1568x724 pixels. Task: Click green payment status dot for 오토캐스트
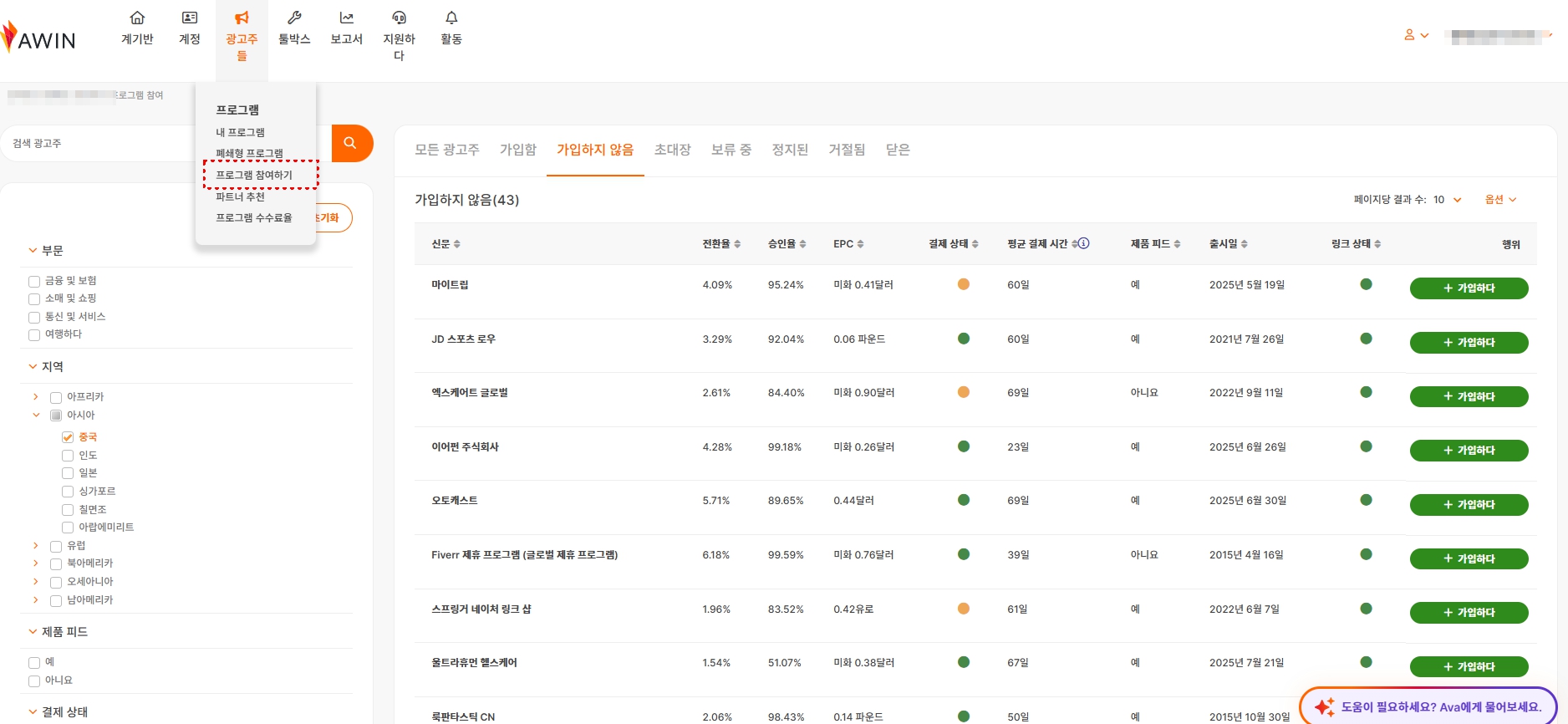pyautogui.click(x=964, y=500)
